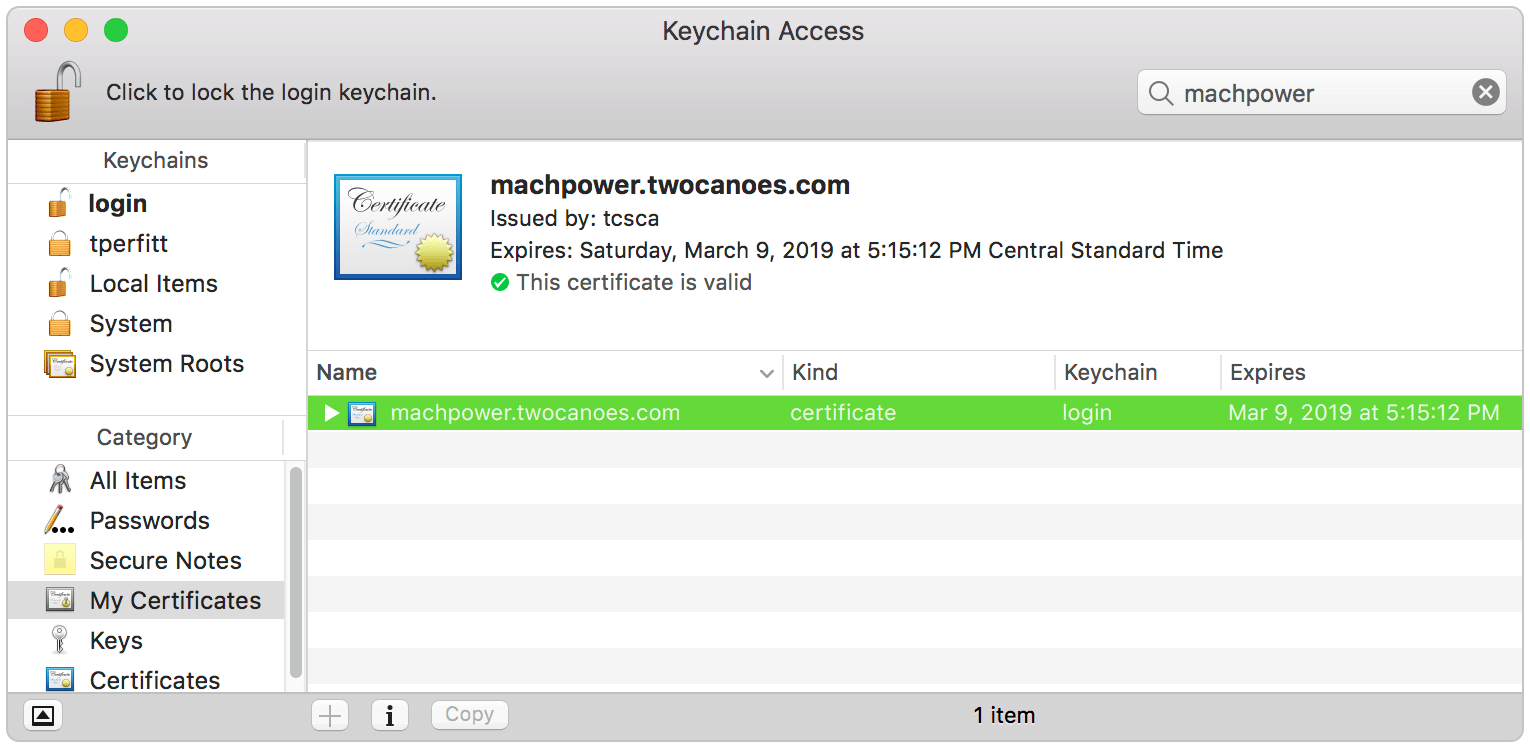Sort by the Kind column header
This screenshot has width=1530, height=748.
[x=919, y=373]
